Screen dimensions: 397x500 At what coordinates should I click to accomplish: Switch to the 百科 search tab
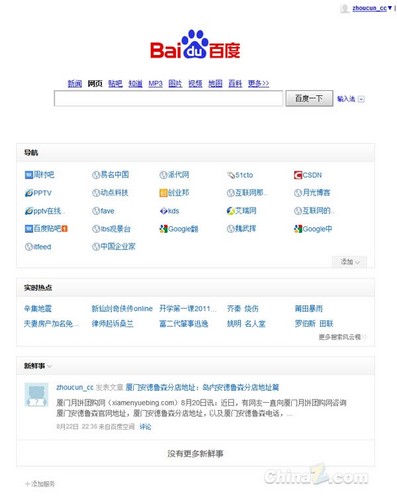tap(235, 83)
